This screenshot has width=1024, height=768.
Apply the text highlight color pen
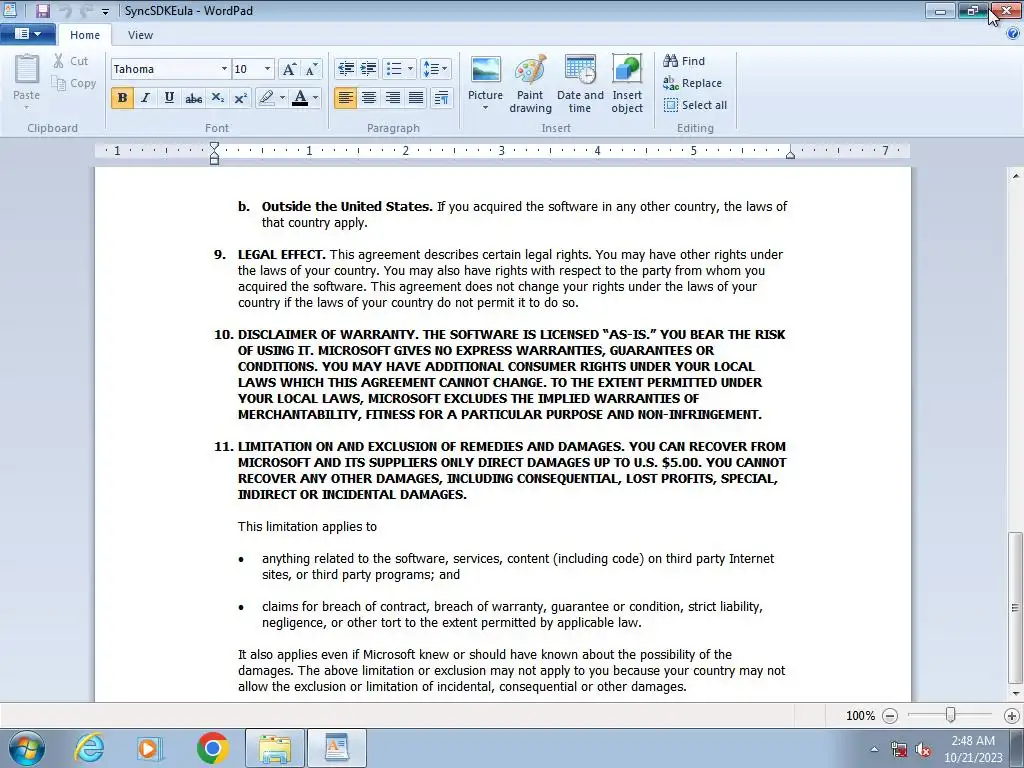[266, 98]
